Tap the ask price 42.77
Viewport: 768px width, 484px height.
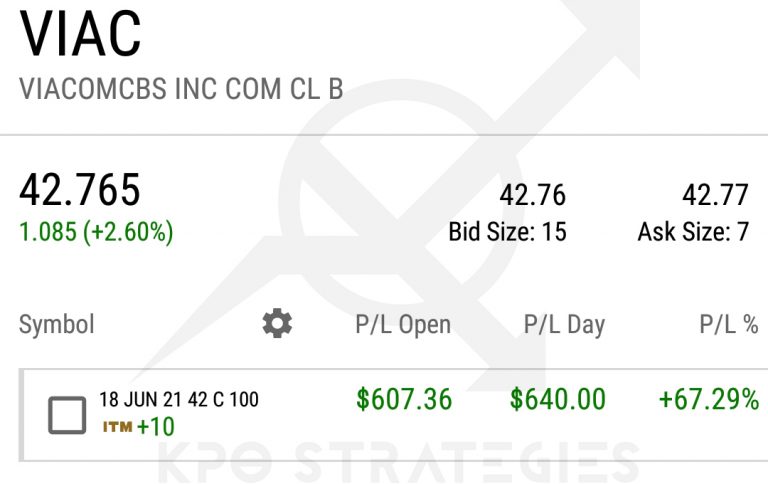pos(715,194)
